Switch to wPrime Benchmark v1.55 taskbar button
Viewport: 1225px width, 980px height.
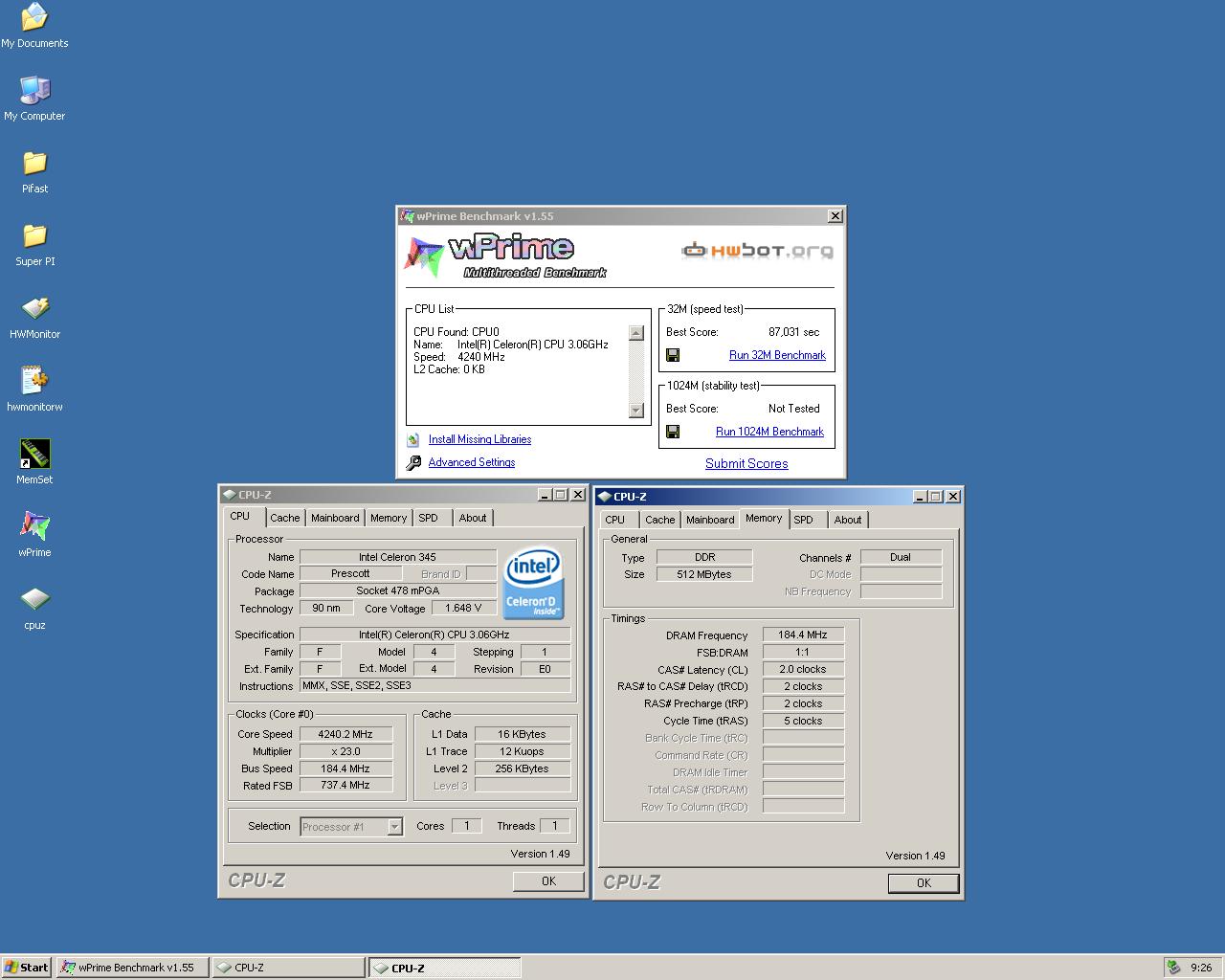[x=132, y=968]
